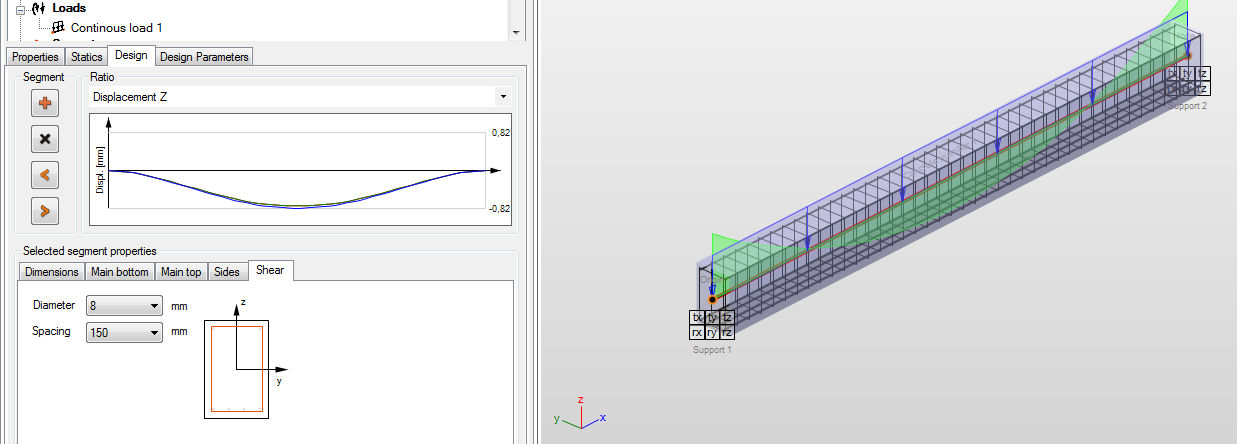Click Support 1 rx constraint box

pos(697,332)
